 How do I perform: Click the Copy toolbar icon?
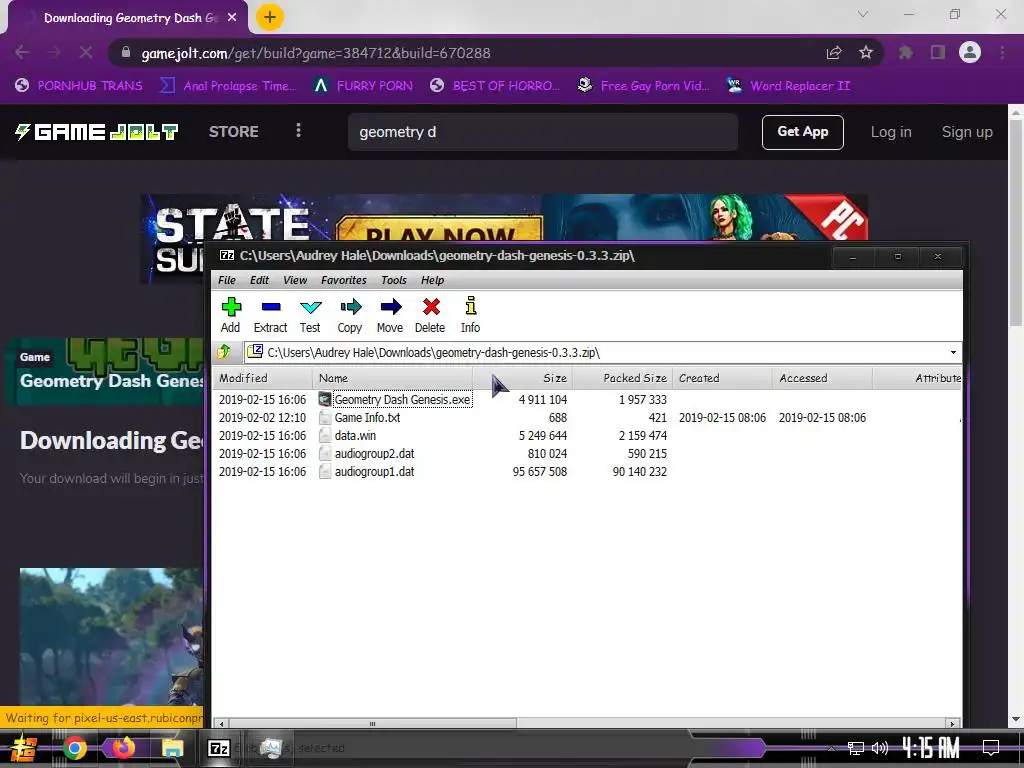coord(350,315)
